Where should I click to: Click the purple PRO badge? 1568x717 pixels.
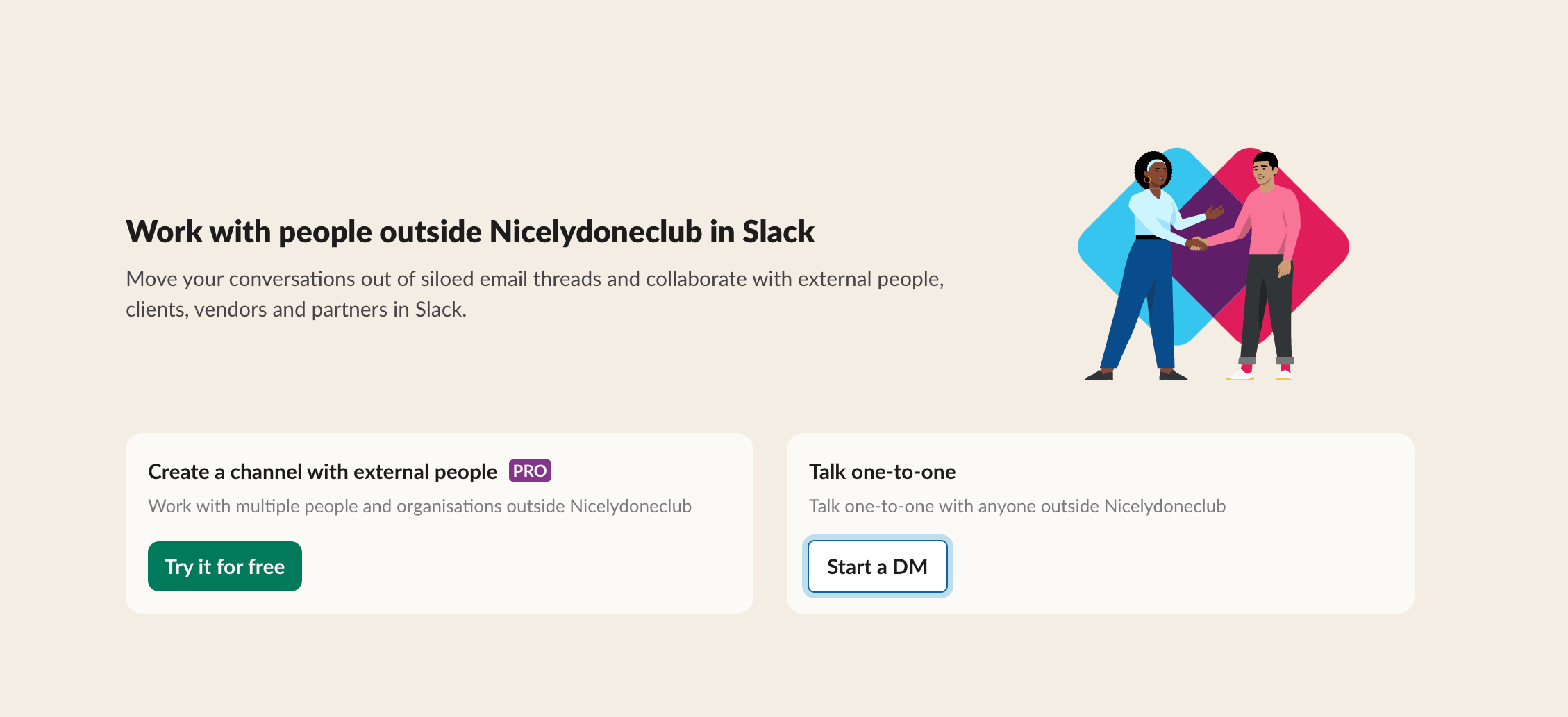[x=530, y=471]
